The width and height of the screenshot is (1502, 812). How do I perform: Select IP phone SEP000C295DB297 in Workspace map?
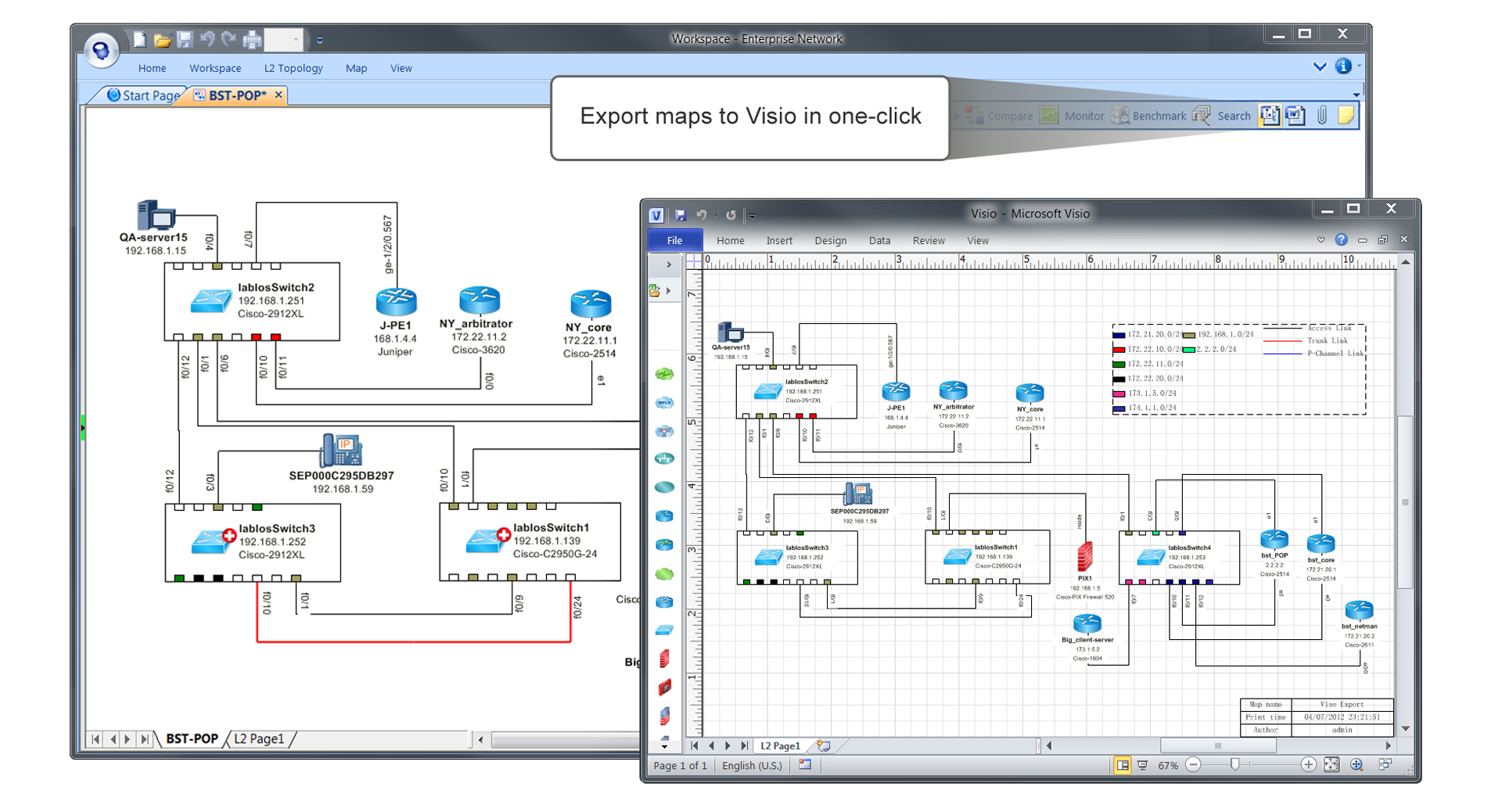[341, 451]
